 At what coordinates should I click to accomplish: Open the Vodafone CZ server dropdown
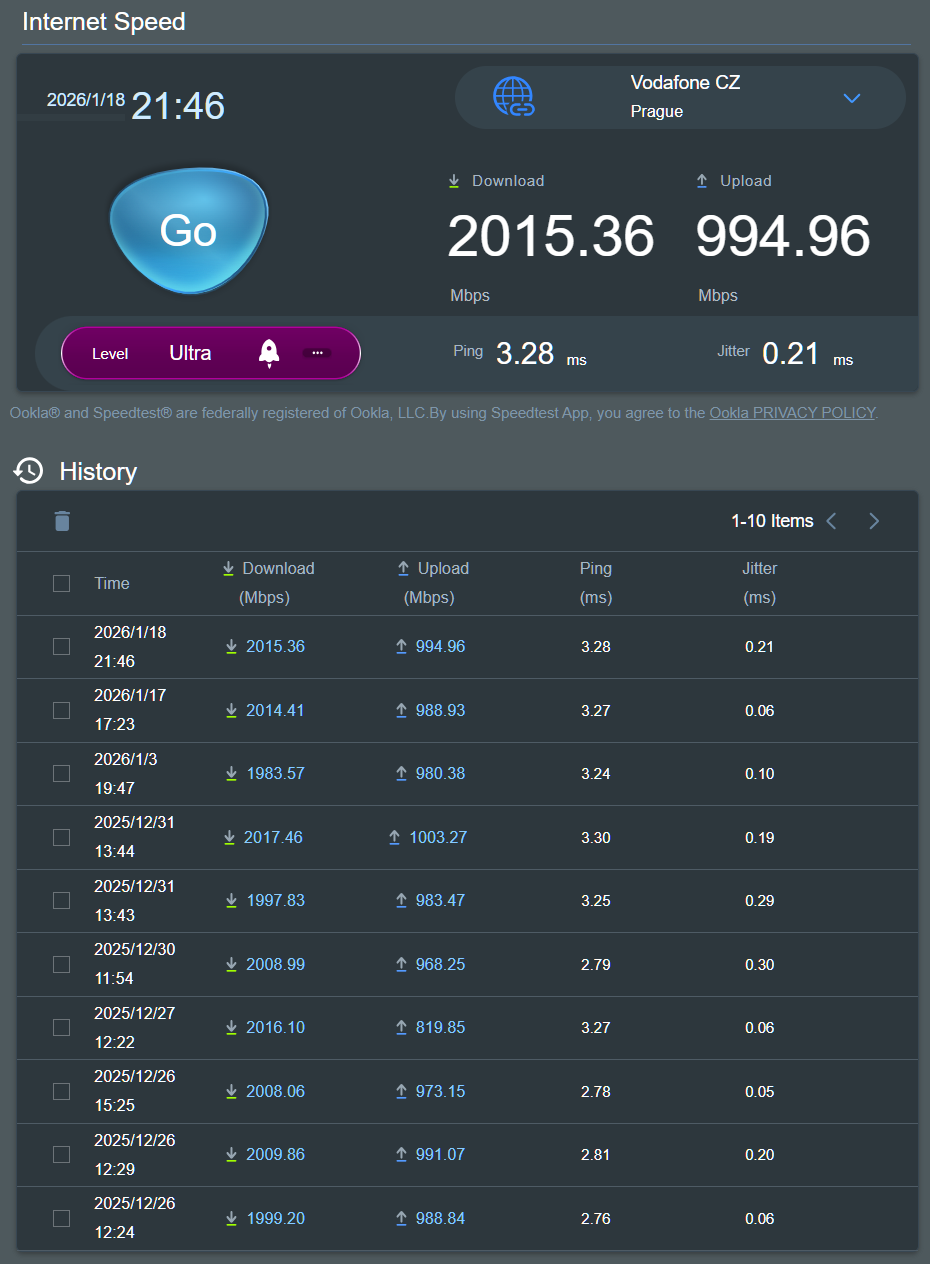[x=851, y=98]
